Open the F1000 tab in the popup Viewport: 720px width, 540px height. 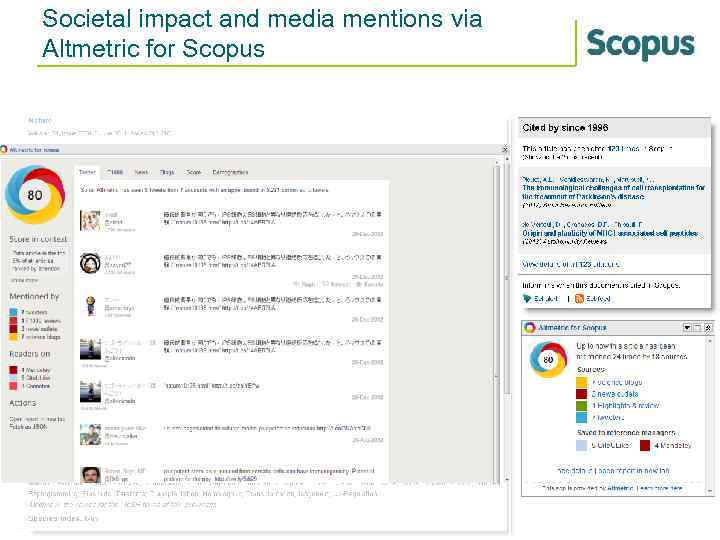115,172
